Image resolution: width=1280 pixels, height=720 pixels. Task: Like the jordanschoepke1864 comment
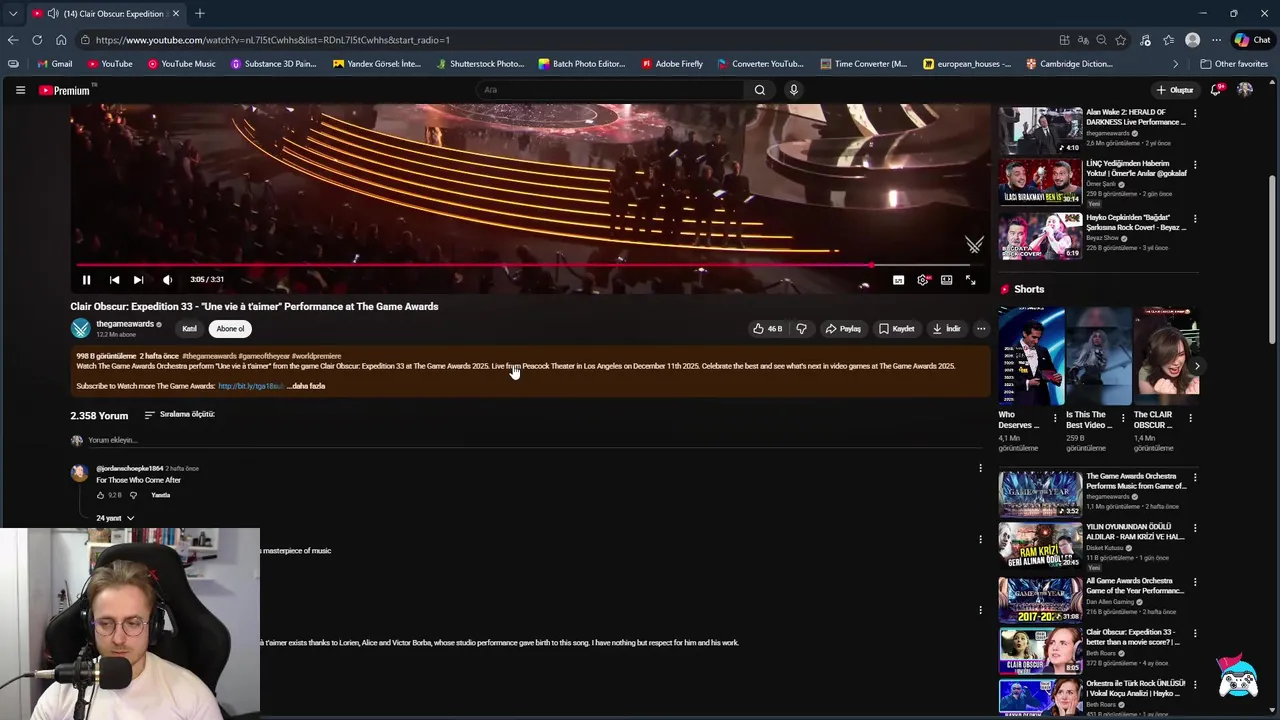click(x=100, y=495)
